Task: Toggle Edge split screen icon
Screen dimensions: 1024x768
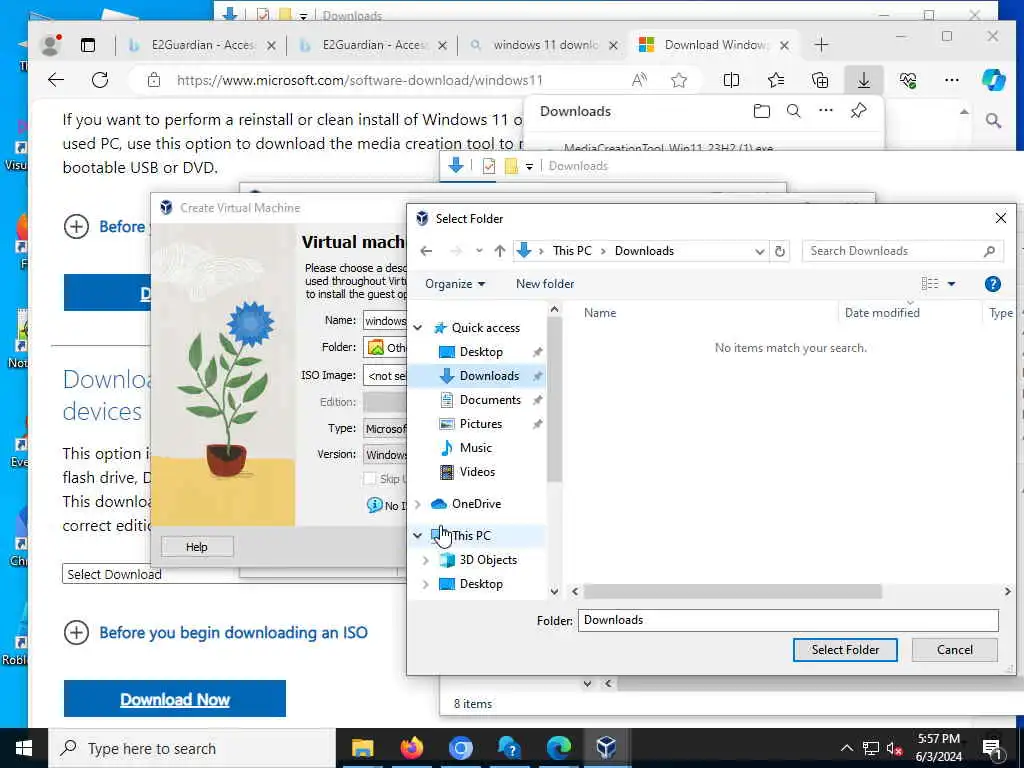Action: click(x=731, y=80)
